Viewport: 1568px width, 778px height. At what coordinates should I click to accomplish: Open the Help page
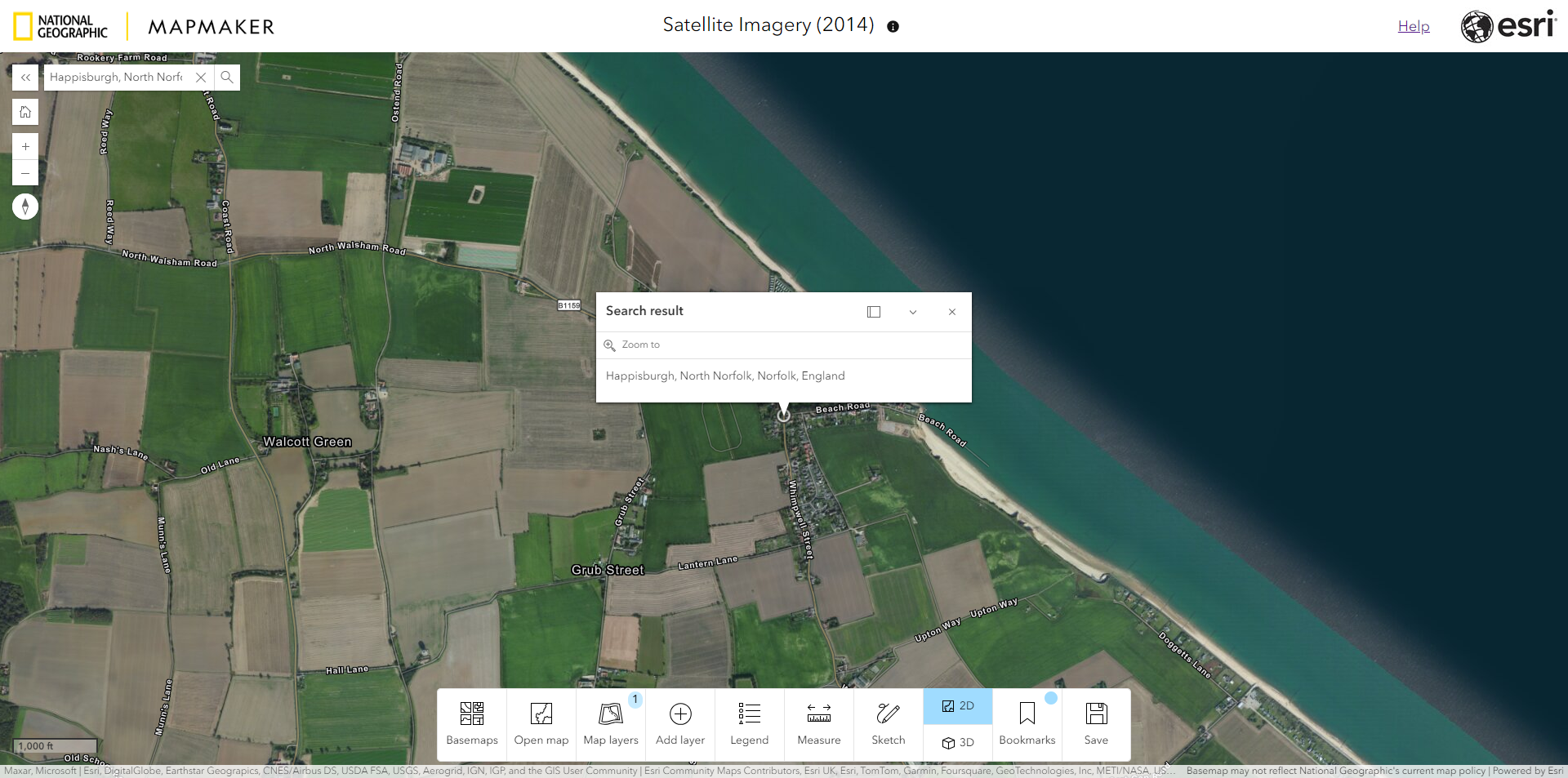(1413, 25)
